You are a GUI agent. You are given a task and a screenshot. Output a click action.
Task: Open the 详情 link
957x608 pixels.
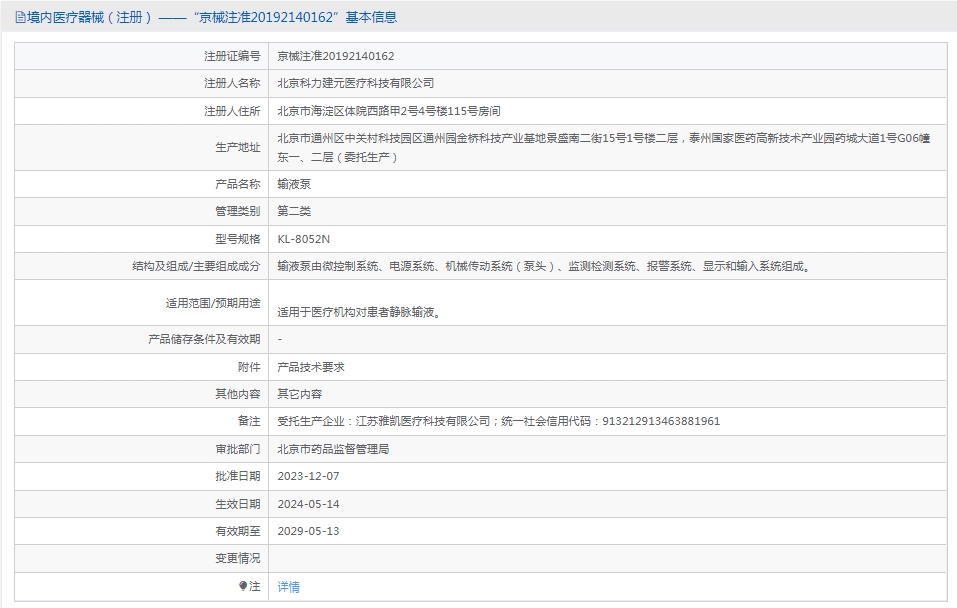[x=288, y=587]
